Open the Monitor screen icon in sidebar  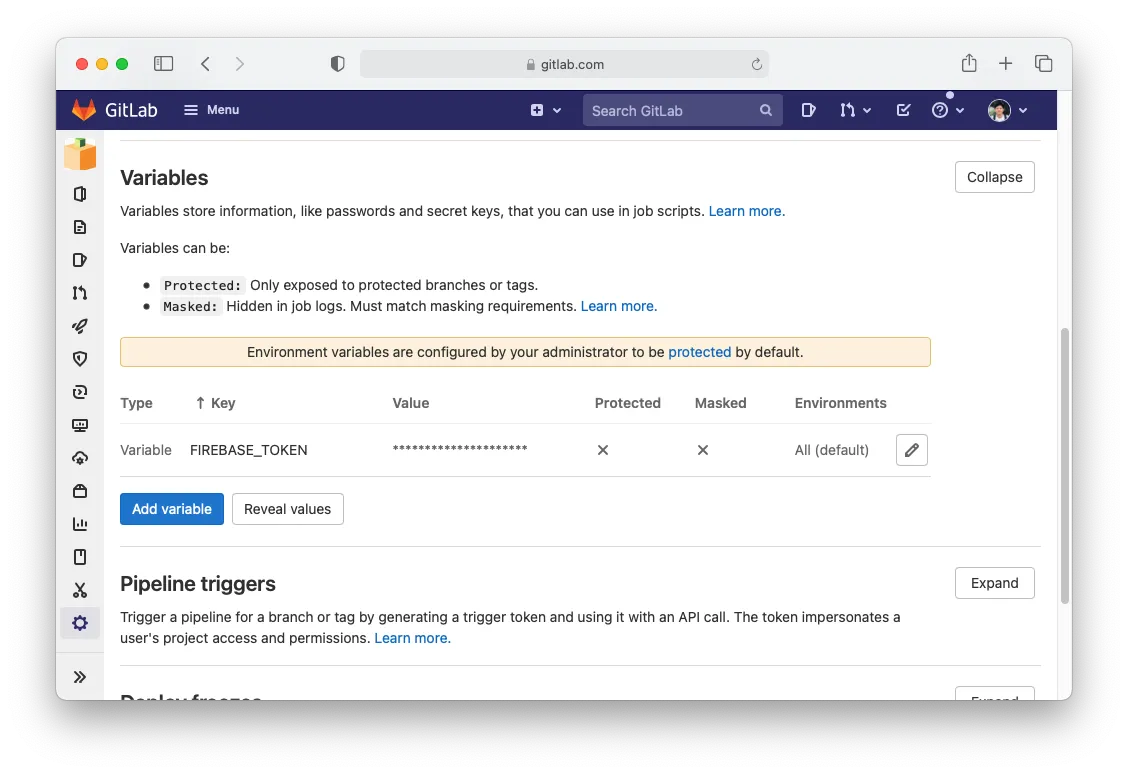coord(80,425)
